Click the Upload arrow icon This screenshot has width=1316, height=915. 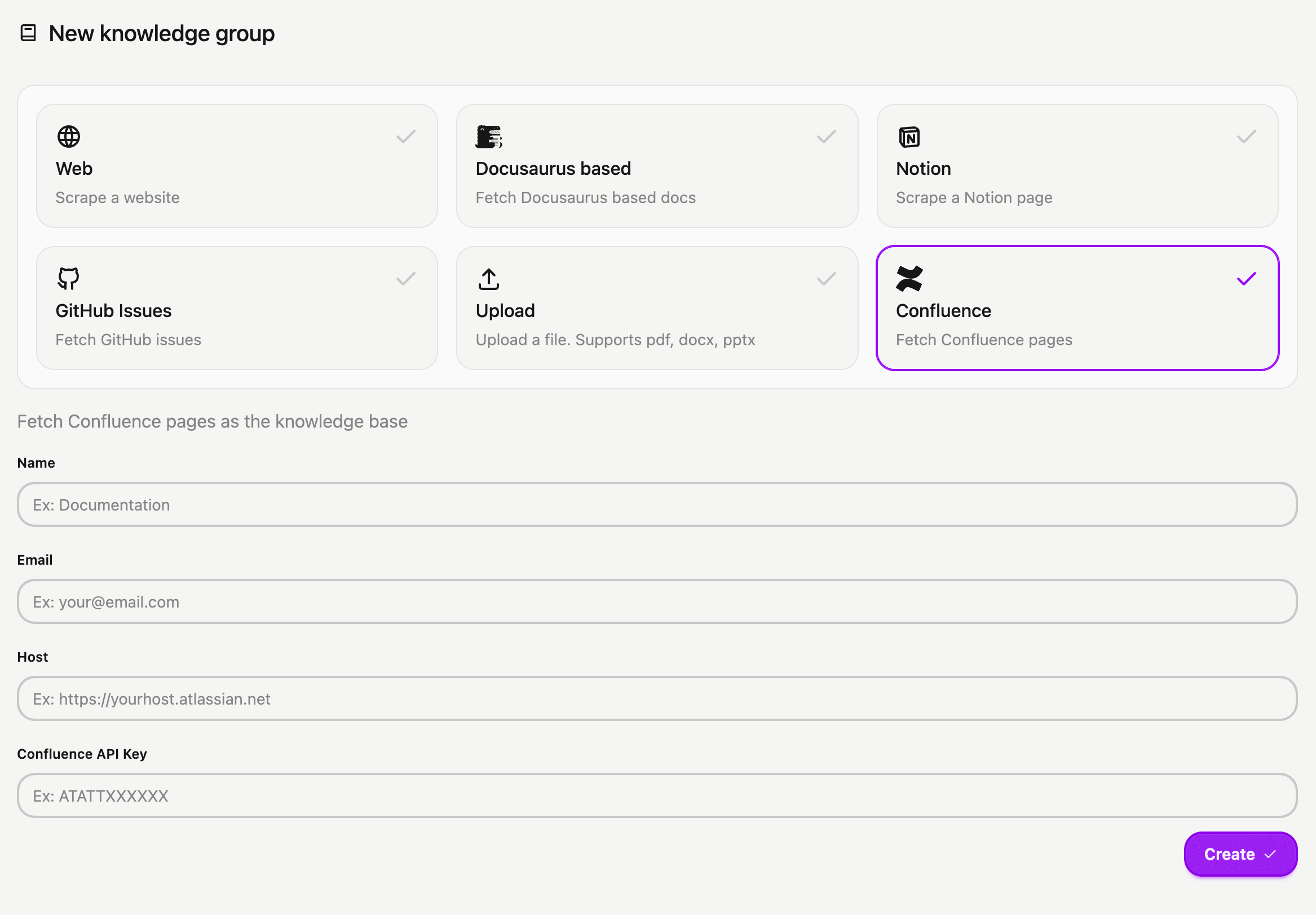pyautogui.click(x=489, y=279)
